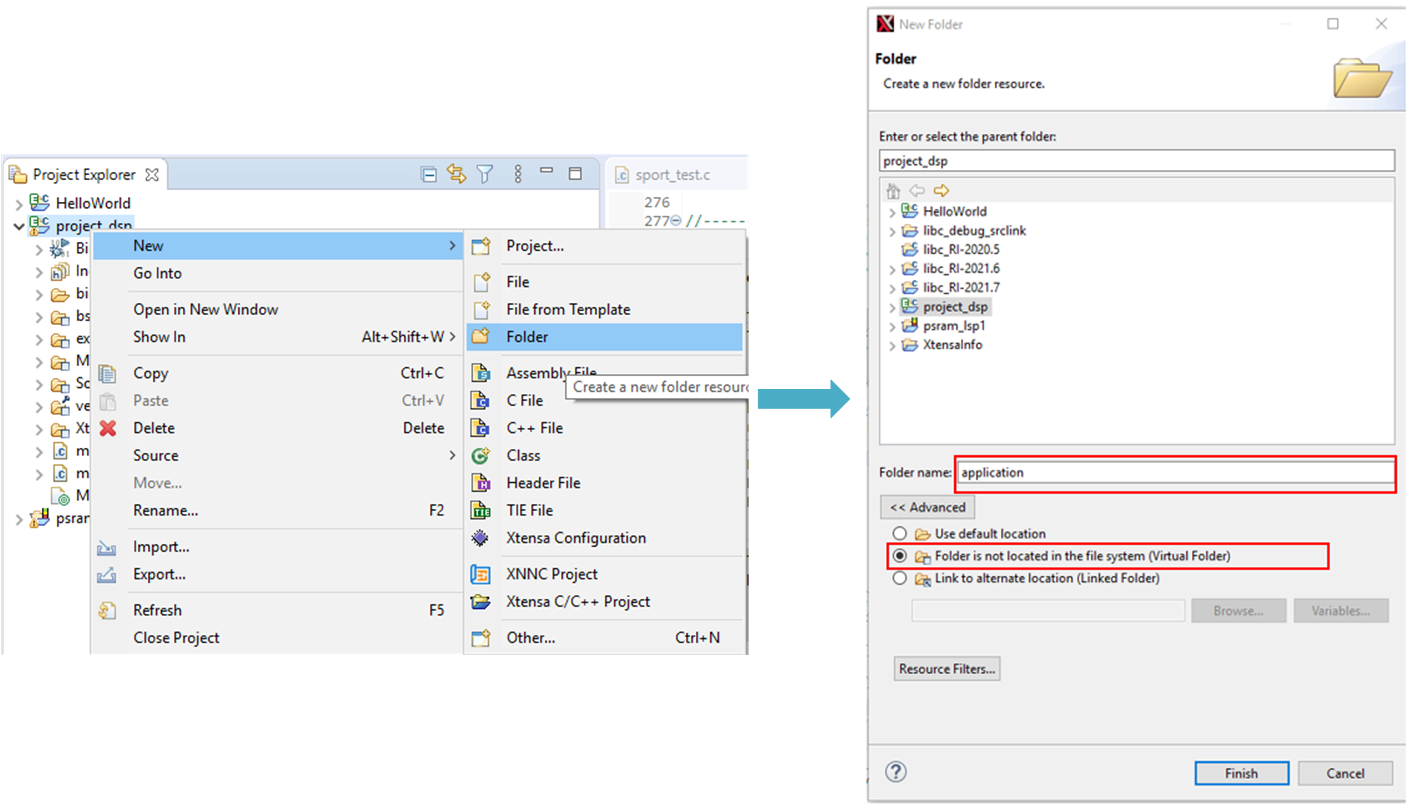The width and height of the screenshot is (1410, 809).
Task: Select 'Use default location' radio button
Action: [900, 534]
